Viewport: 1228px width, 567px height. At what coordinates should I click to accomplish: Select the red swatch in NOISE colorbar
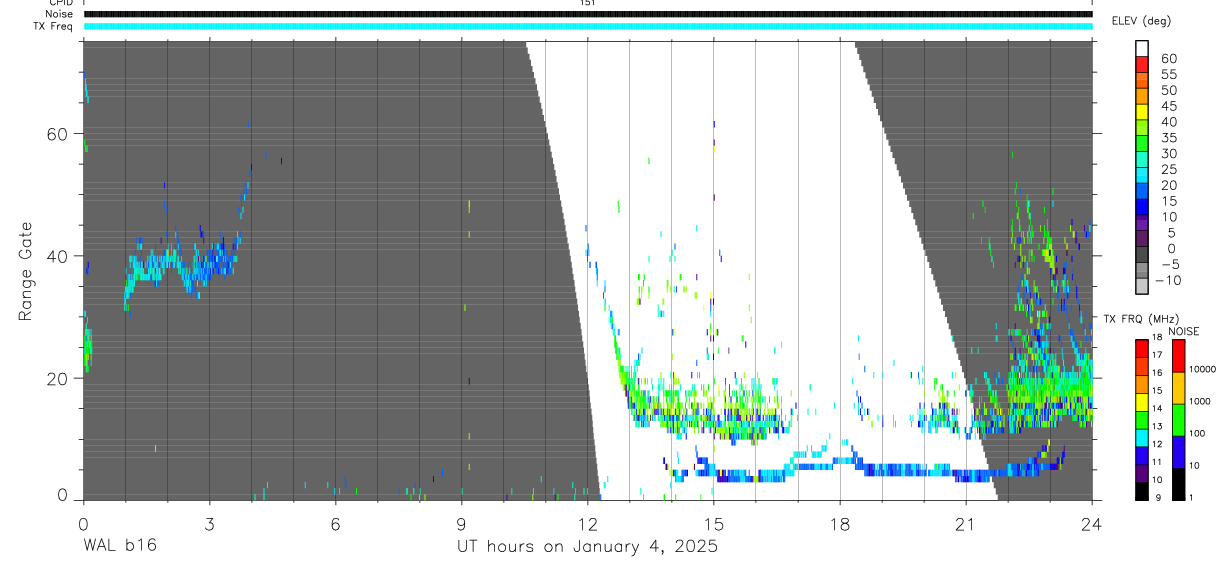click(1178, 356)
